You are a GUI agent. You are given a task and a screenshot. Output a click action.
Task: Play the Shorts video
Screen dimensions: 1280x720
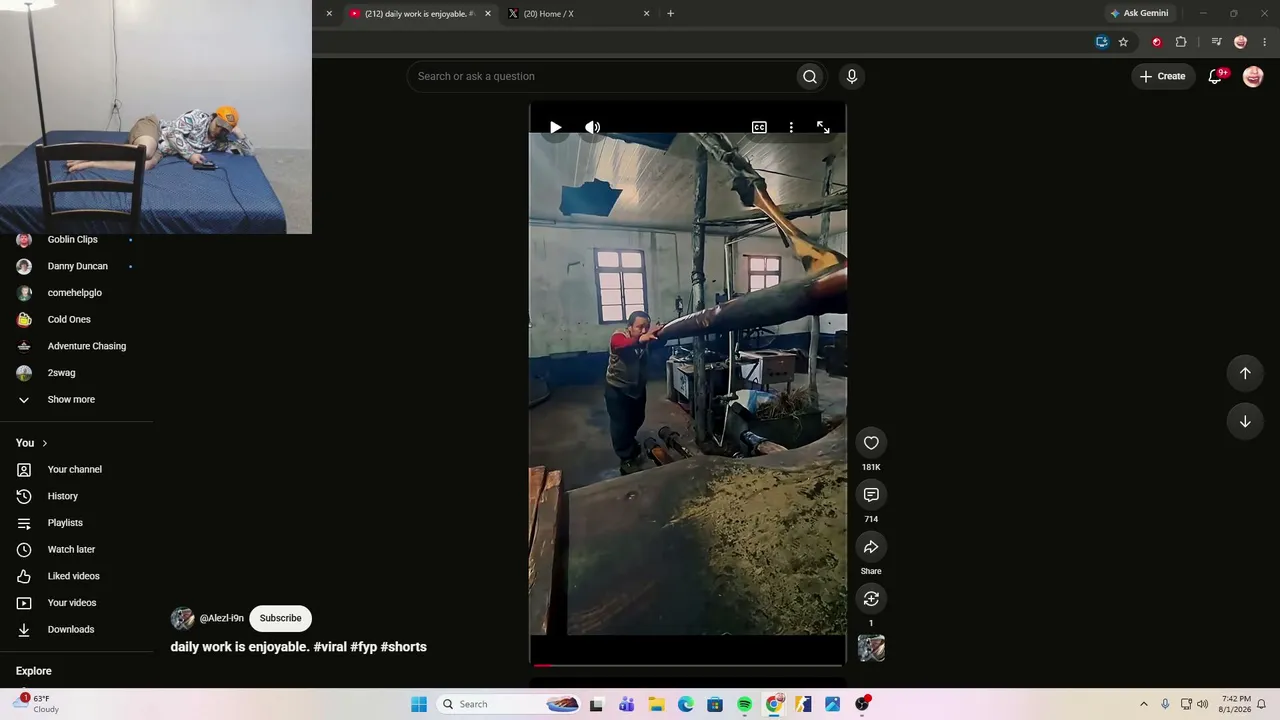point(555,127)
